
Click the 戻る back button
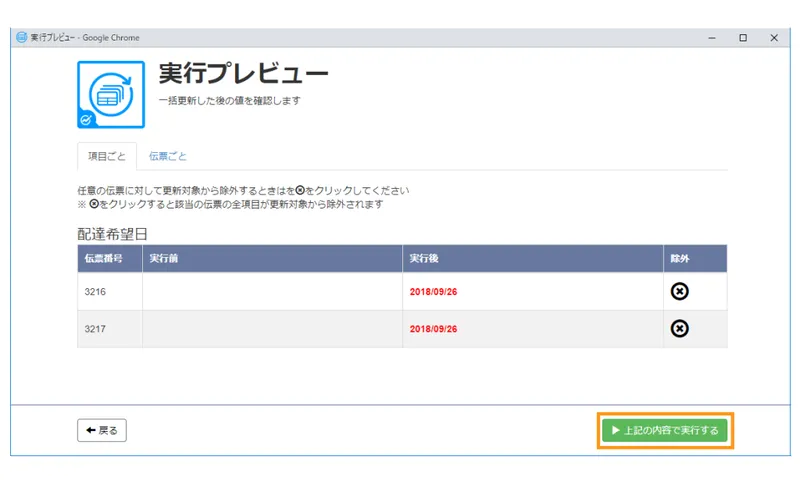(102, 431)
